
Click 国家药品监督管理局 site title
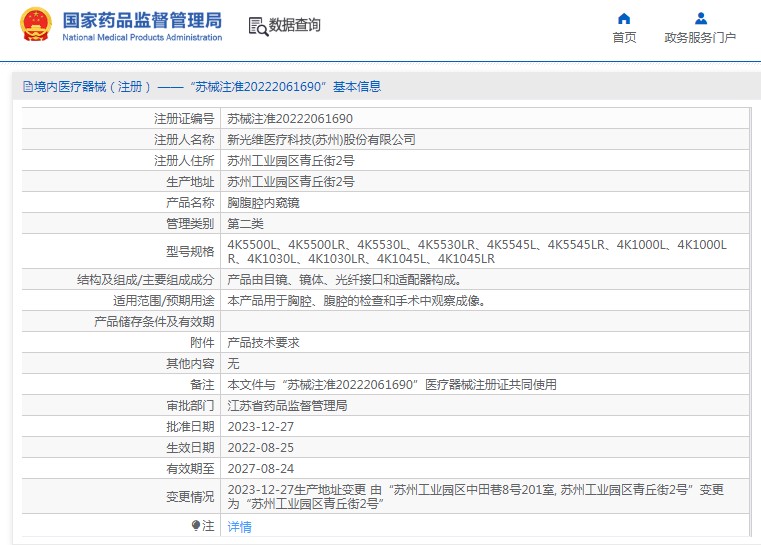tap(142, 20)
